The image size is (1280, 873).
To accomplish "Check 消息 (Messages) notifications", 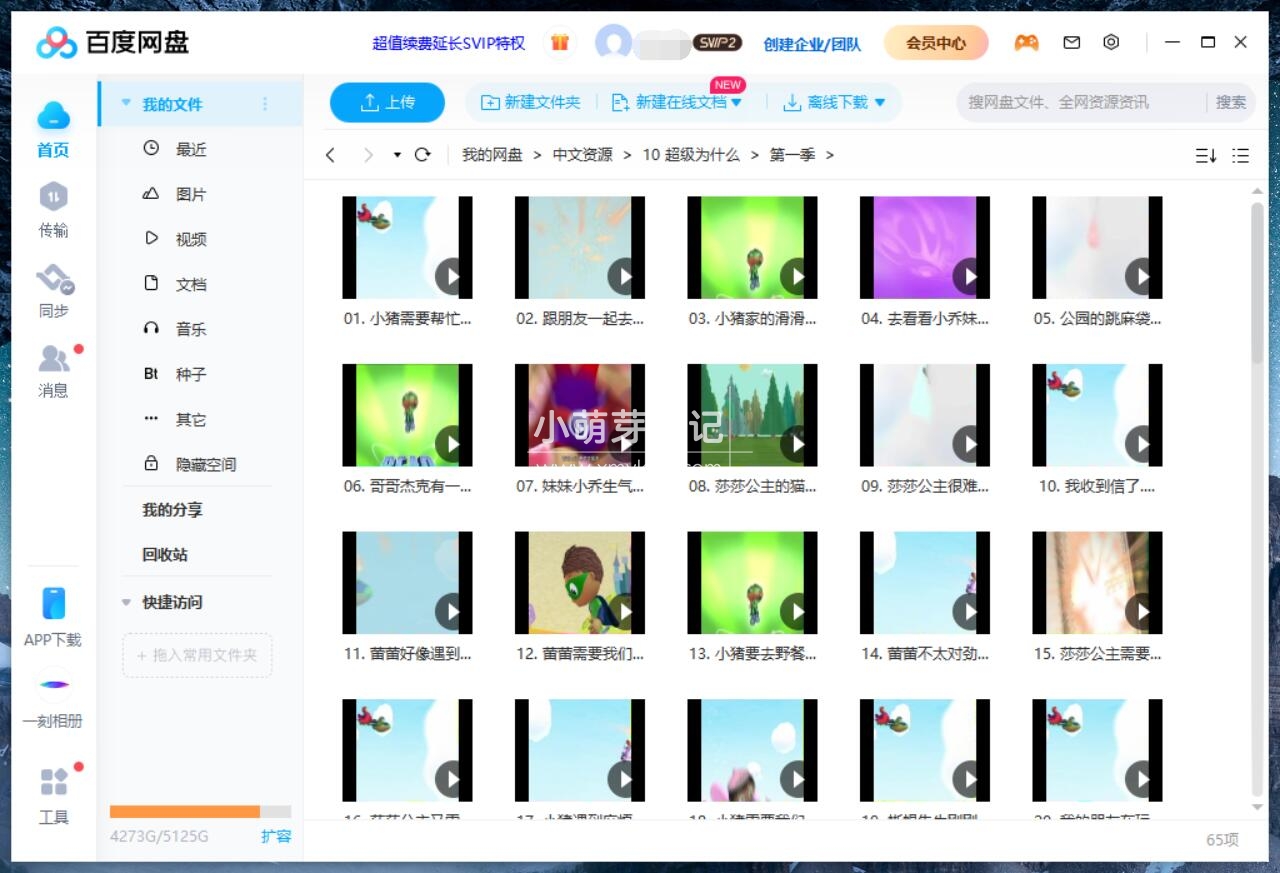I will [54, 371].
